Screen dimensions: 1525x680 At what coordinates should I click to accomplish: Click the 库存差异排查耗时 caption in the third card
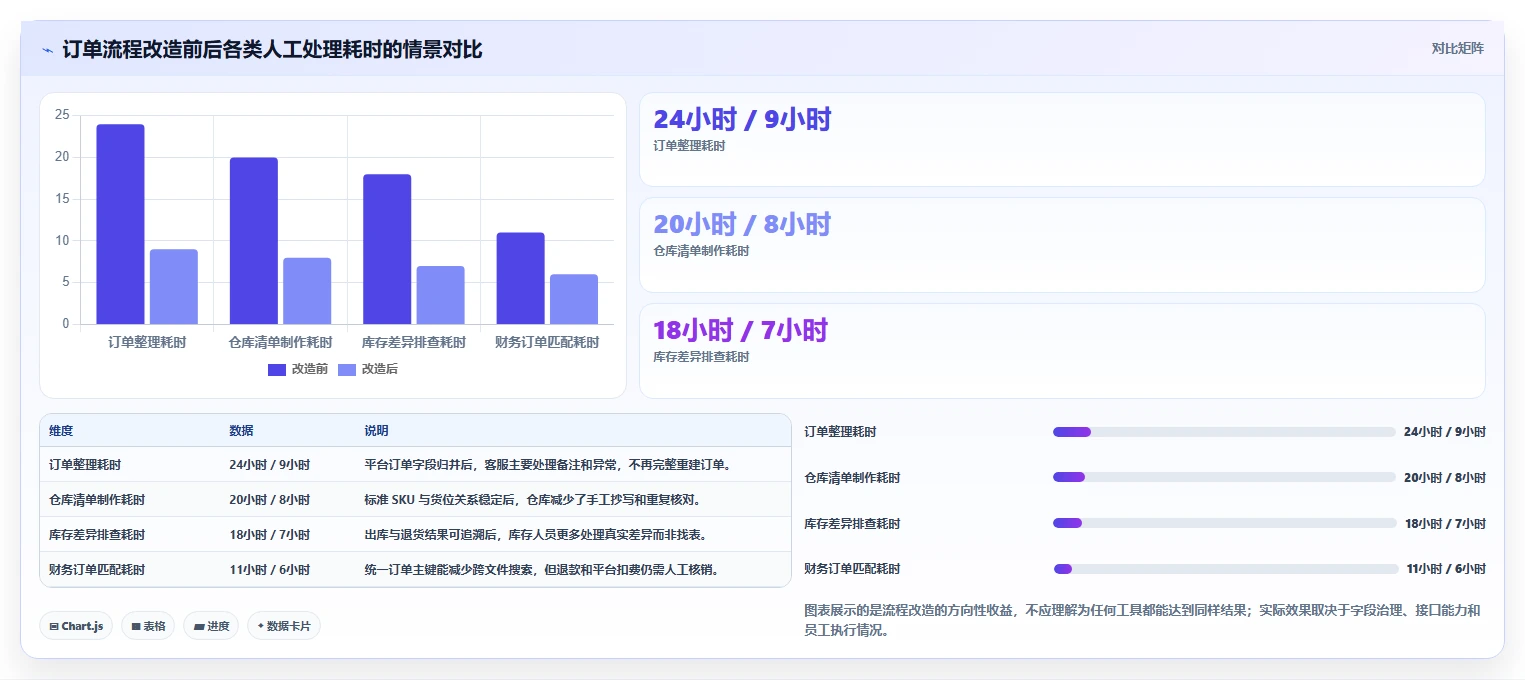[x=701, y=357]
